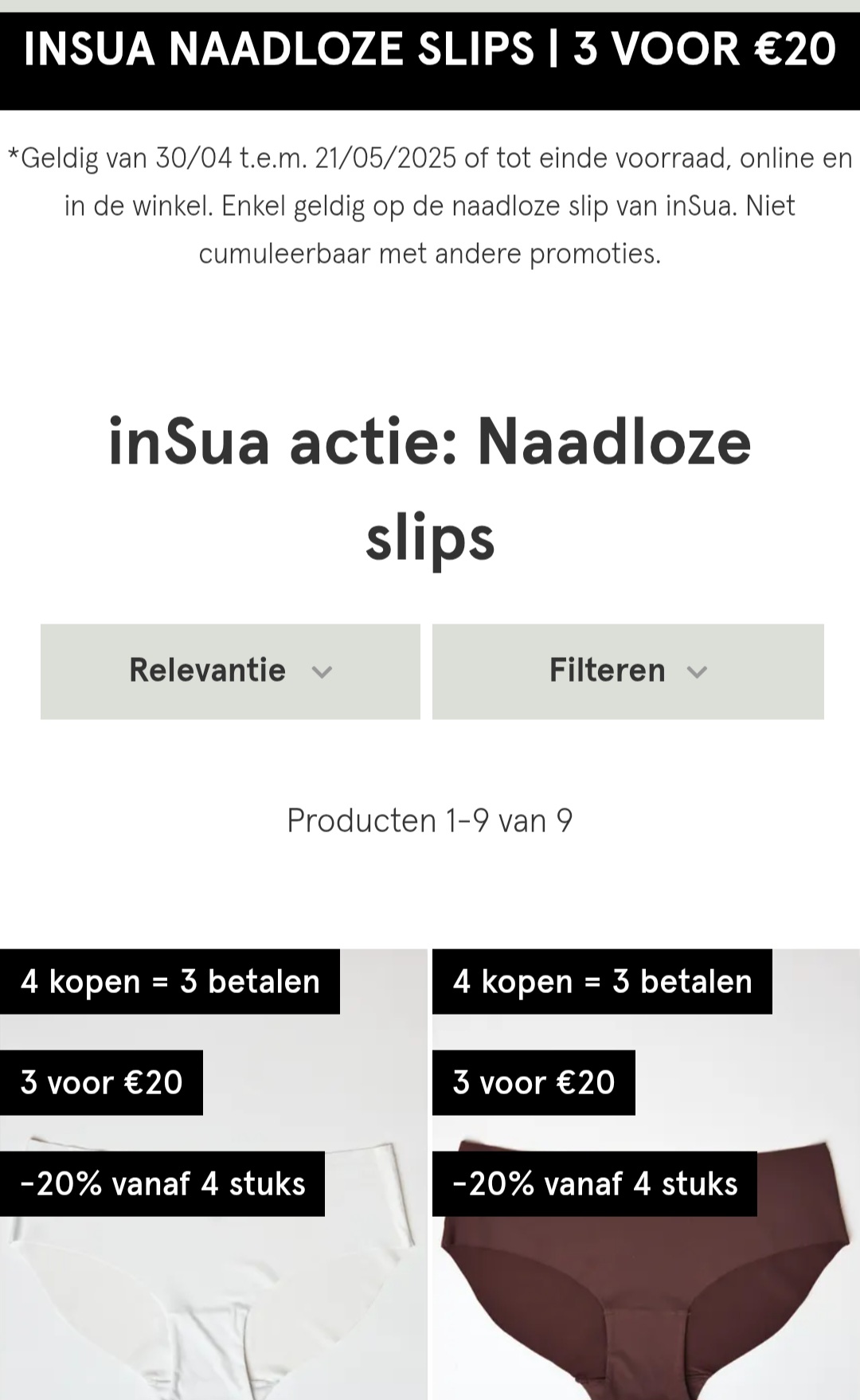Click the '4 kopen = 3 betalen' badge on white slip
Image resolution: width=860 pixels, height=1400 pixels.
click(170, 981)
